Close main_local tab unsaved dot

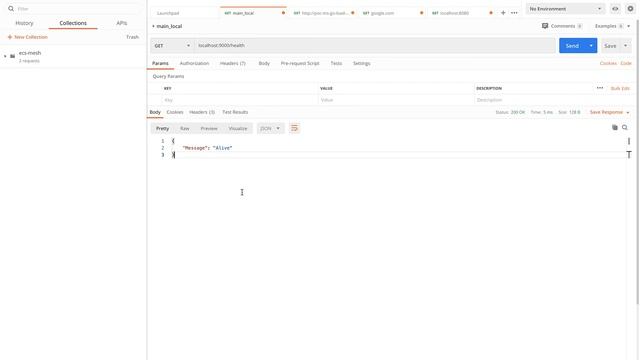pyautogui.click(x=283, y=13)
